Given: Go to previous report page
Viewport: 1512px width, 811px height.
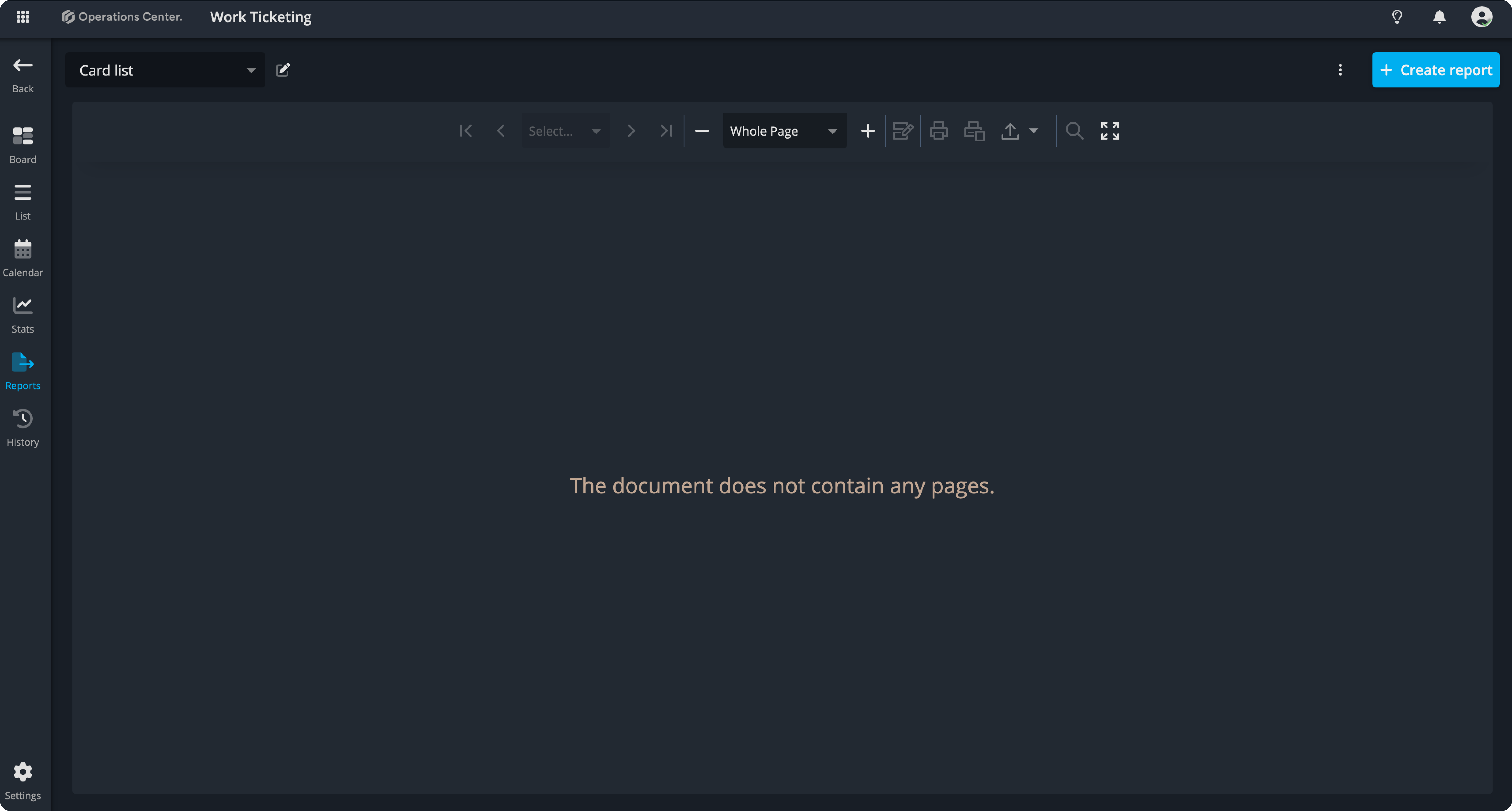Looking at the screenshot, I should pos(501,131).
